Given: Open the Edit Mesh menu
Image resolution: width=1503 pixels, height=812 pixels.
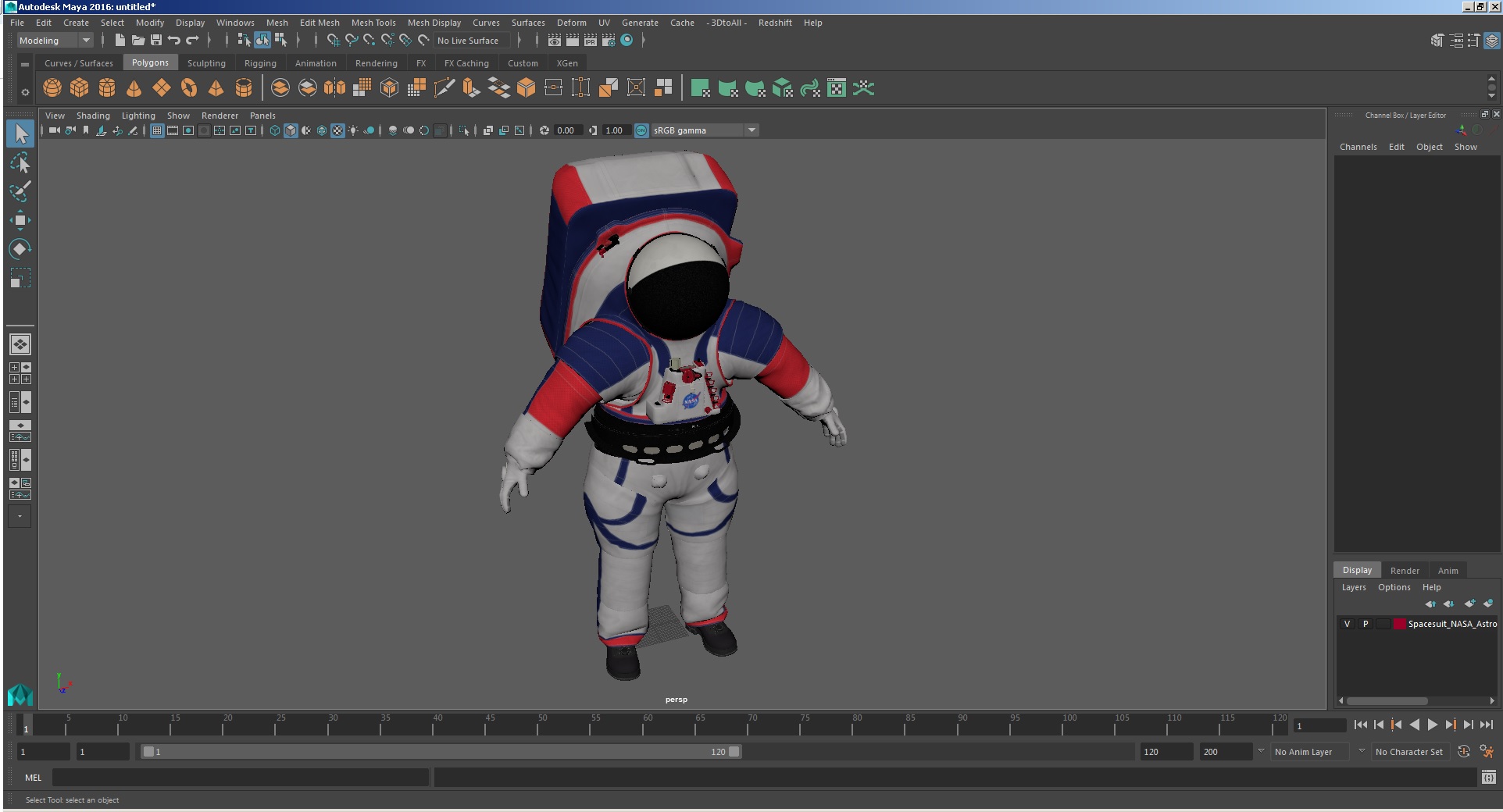Looking at the screenshot, I should [320, 23].
